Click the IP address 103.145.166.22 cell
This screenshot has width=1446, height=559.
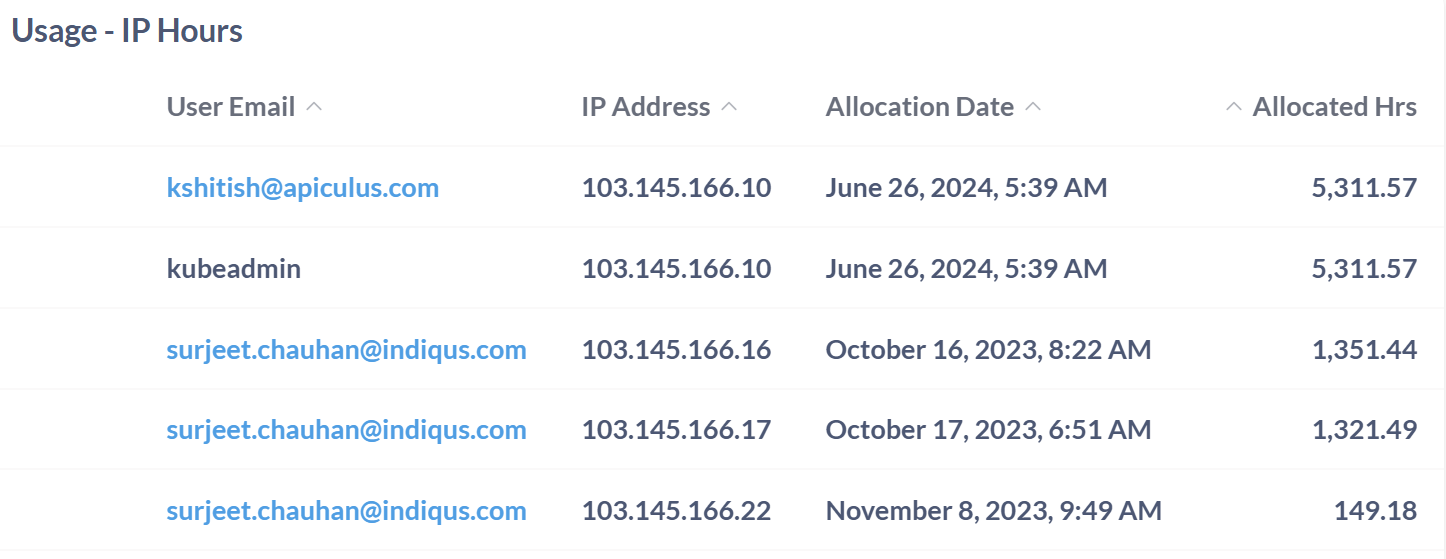pos(676,511)
